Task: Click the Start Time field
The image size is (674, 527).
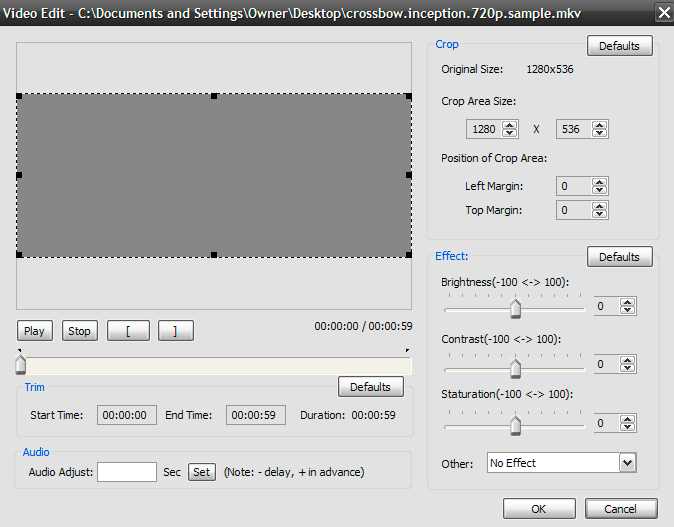Action: (x=127, y=415)
